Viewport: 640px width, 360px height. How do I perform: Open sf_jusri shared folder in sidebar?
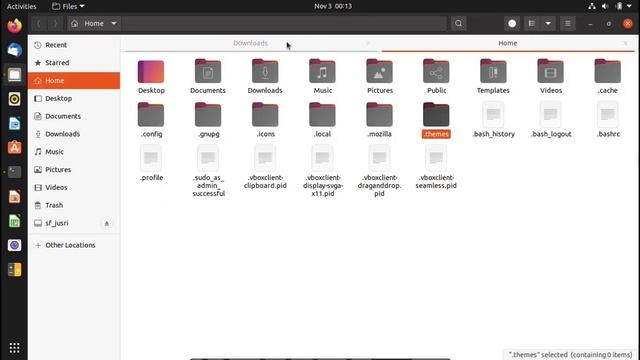[x=74, y=223]
